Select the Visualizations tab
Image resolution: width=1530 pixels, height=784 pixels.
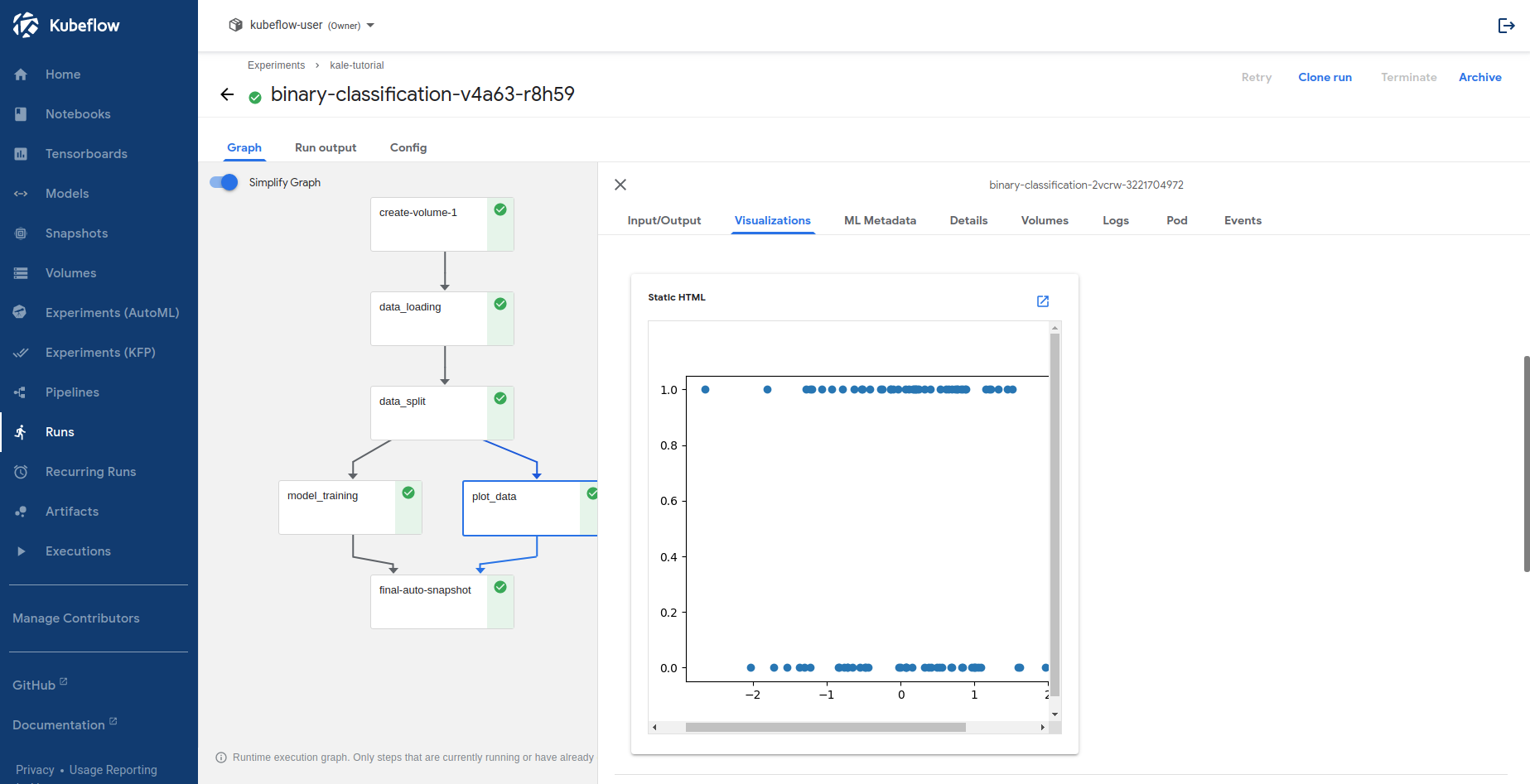click(773, 220)
